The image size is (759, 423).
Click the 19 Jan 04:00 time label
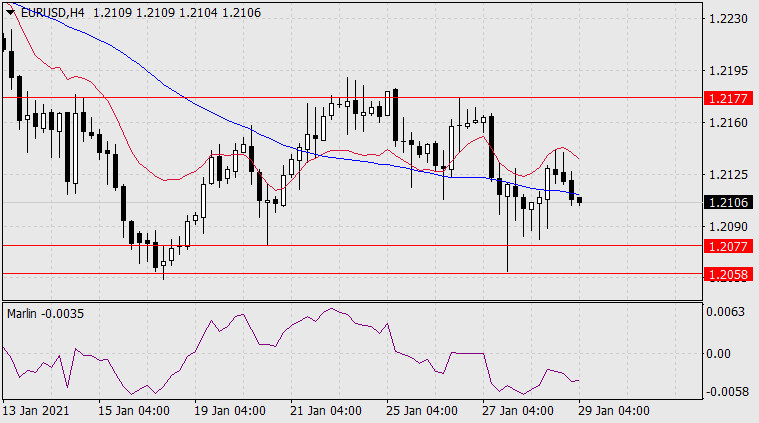(x=229, y=411)
